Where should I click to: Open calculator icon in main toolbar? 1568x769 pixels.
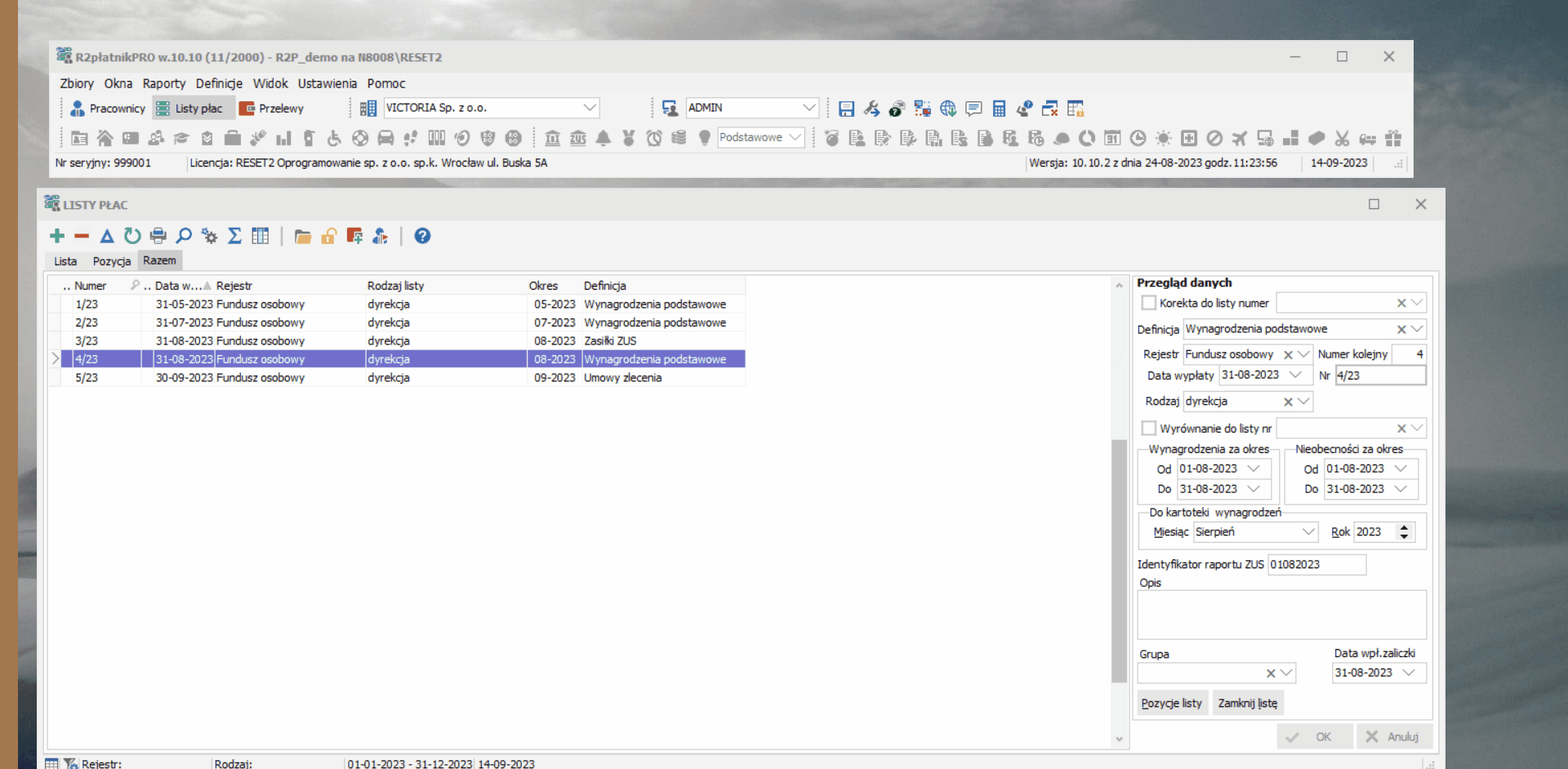[x=999, y=109]
